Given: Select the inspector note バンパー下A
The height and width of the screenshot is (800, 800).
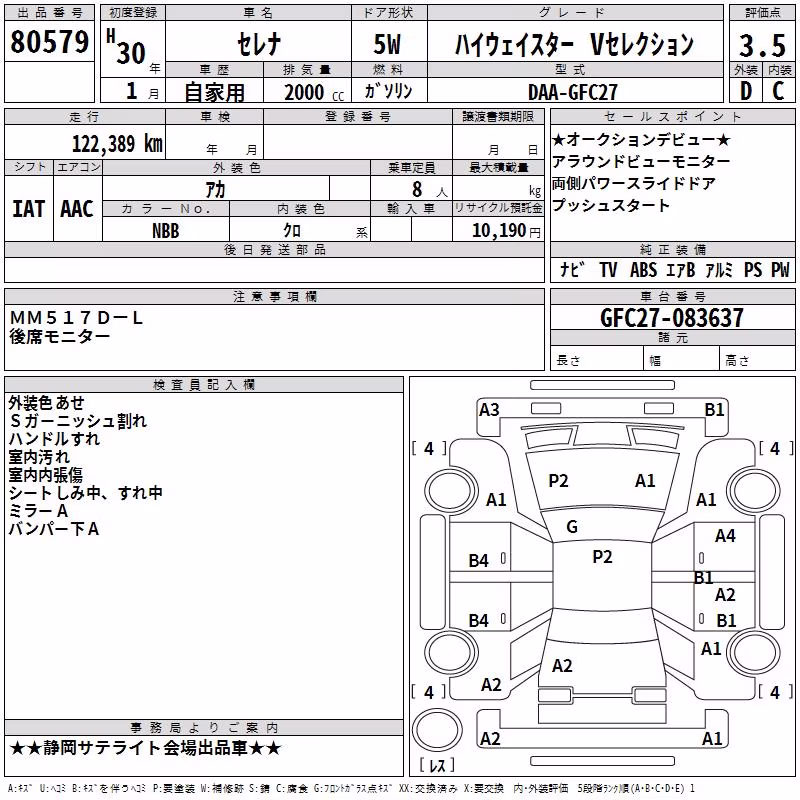Looking at the screenshot, I should tap(54, 529).
